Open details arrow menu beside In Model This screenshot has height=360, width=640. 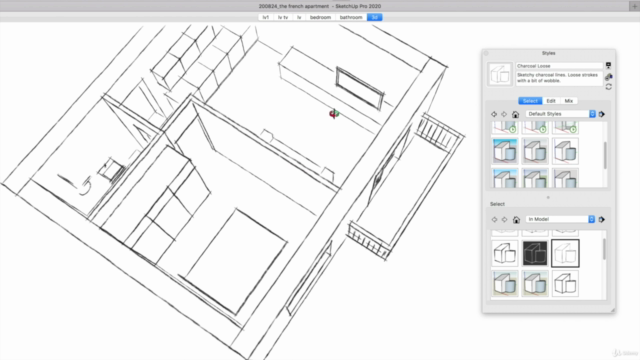coord(602,220)
